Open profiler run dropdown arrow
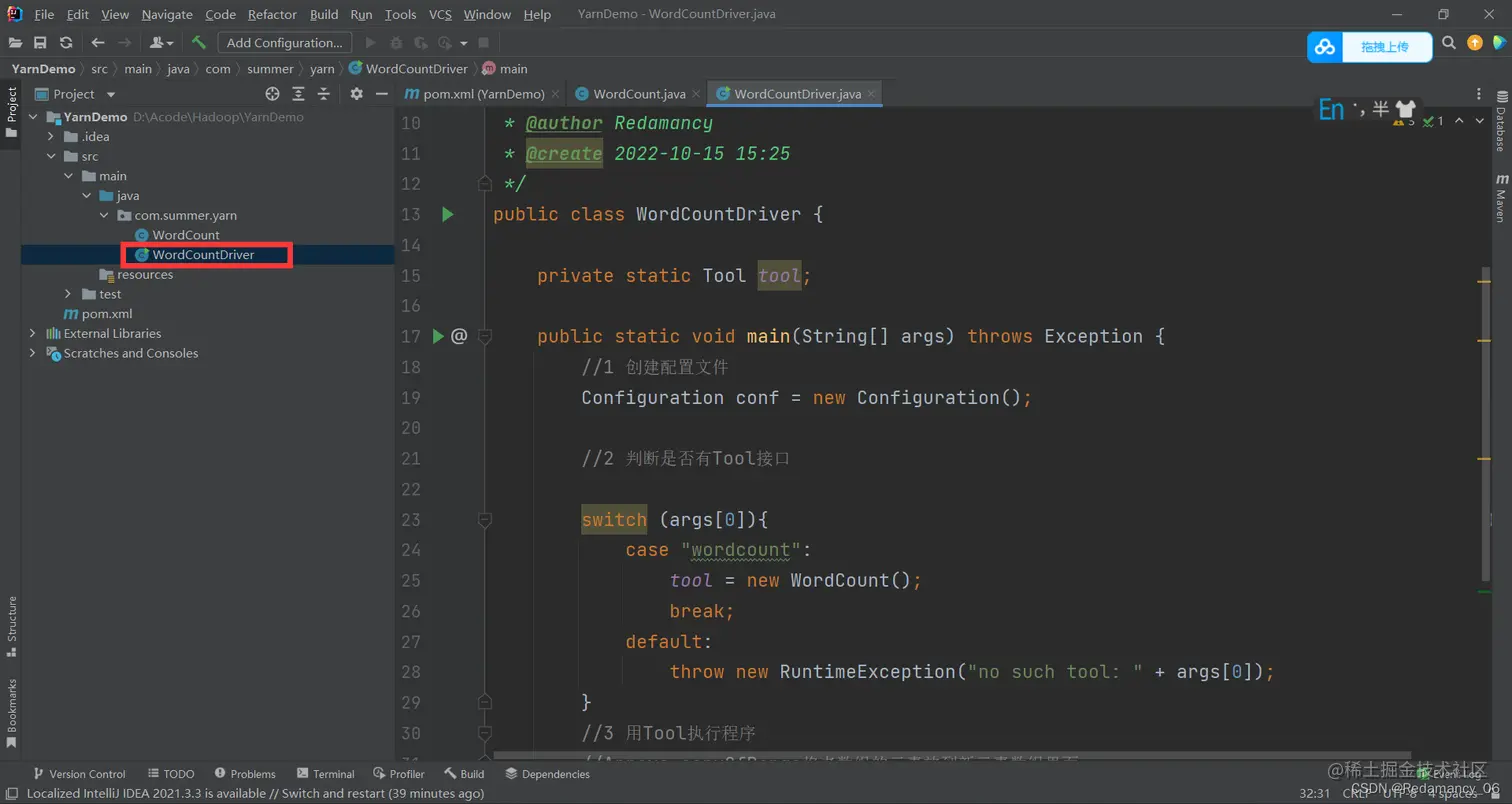This screenshot has height=804, width=1512. (464, 43)
